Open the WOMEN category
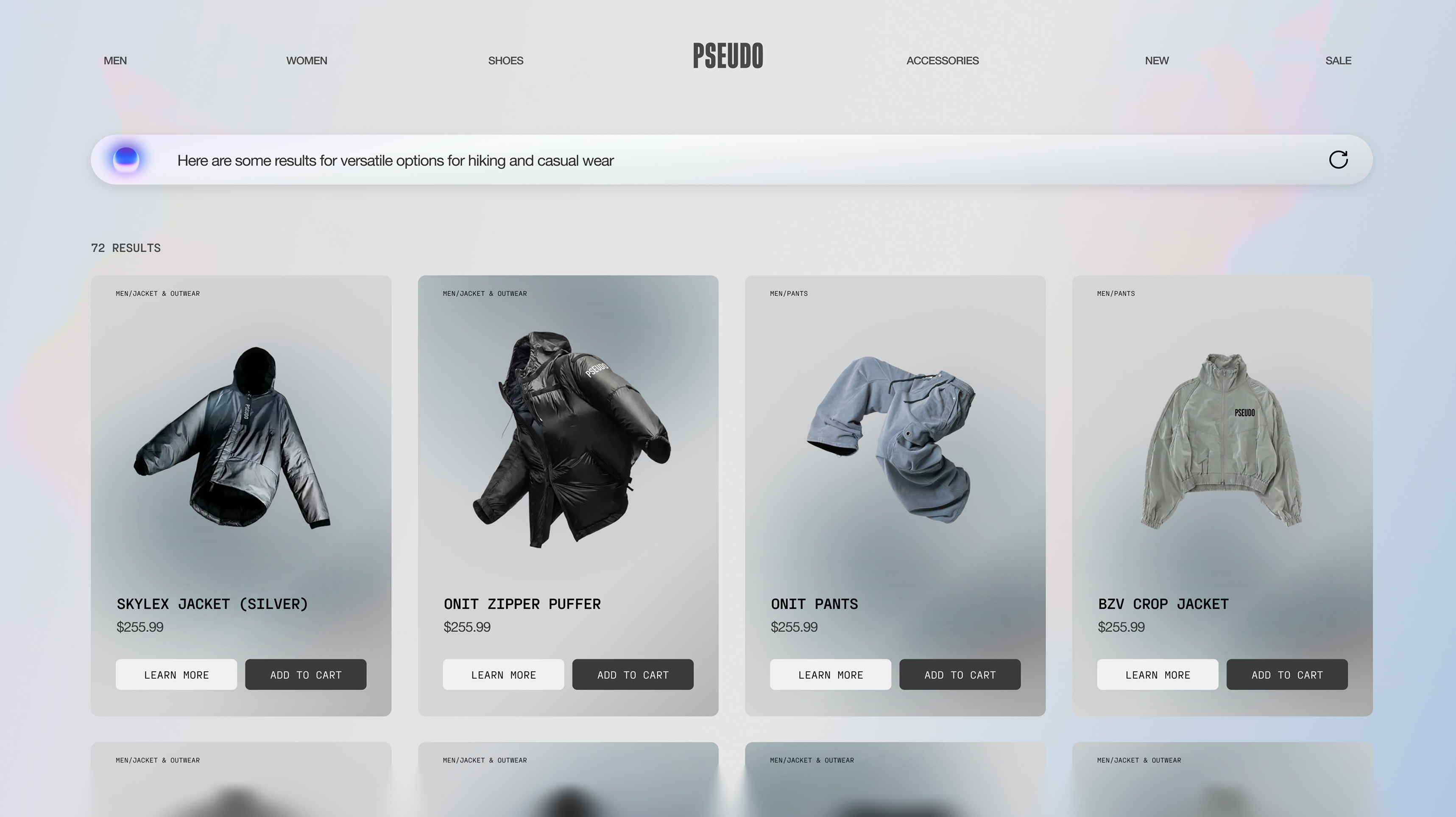1456x817 pixels. click(x=307, y=61)
